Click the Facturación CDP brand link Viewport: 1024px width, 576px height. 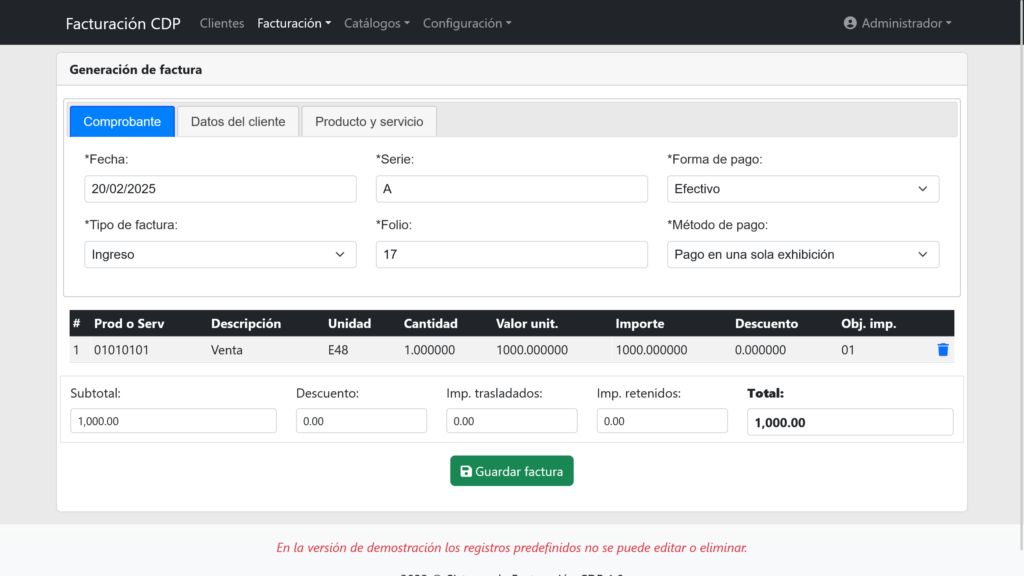[x=123, y=23]
